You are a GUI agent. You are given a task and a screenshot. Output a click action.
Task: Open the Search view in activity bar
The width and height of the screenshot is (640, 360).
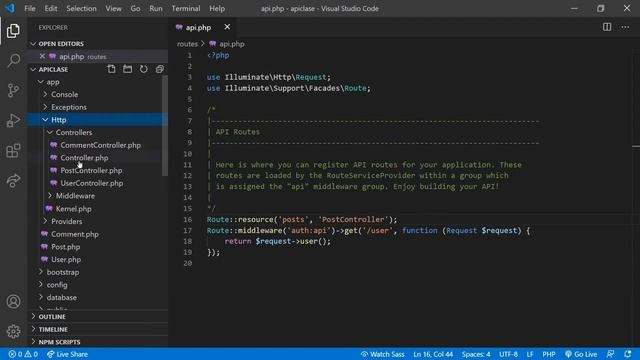tap(13, 60)
